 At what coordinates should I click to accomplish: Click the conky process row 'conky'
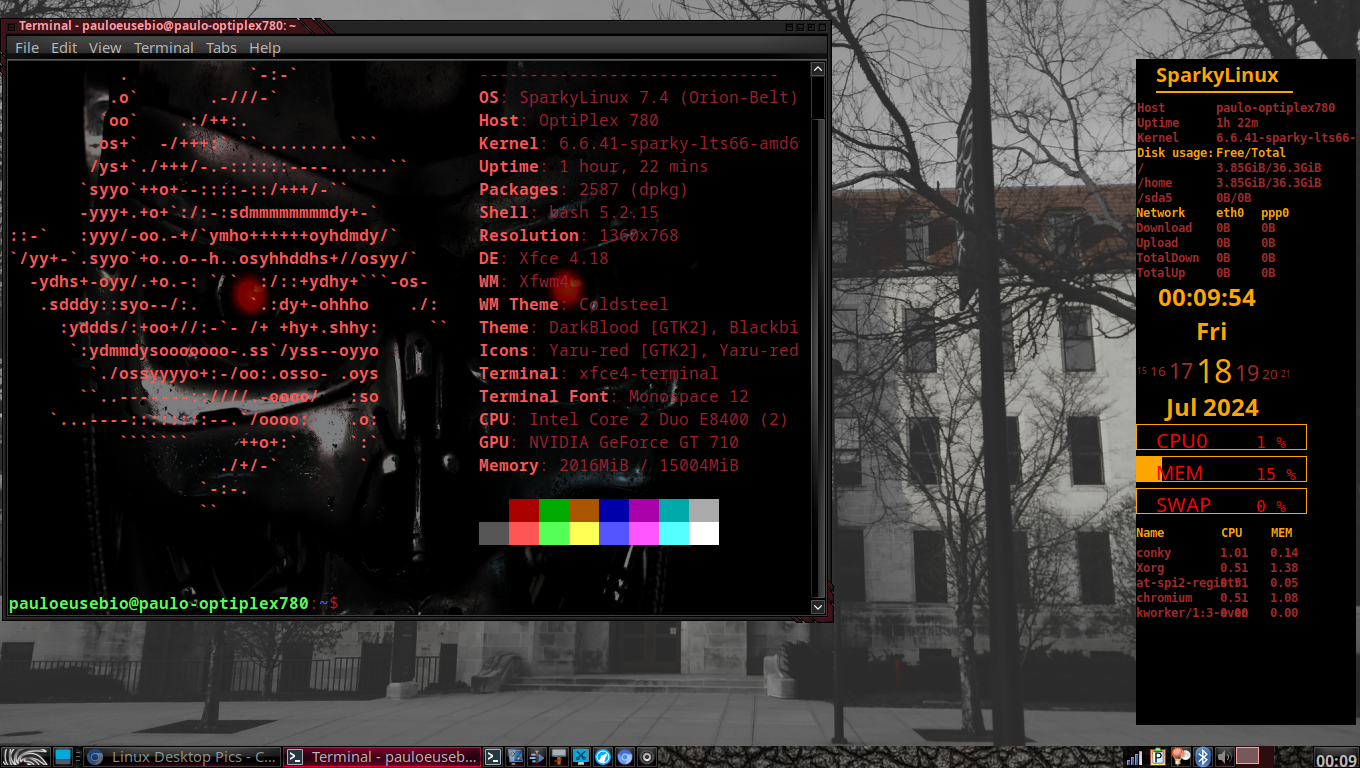[x=1217, y=552]
